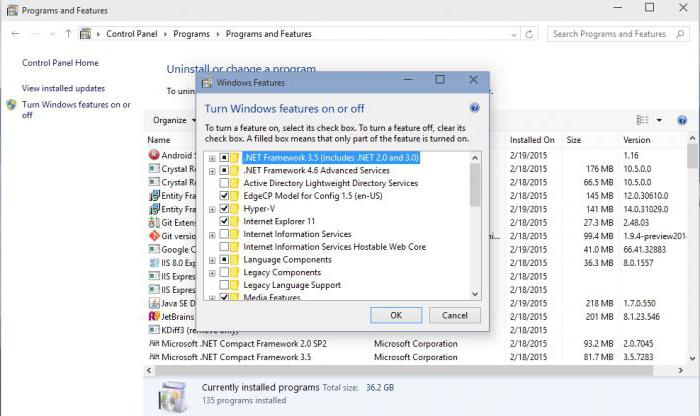Open the Organize dropdown menu
700x416 pixels.
tap(174, 120)
